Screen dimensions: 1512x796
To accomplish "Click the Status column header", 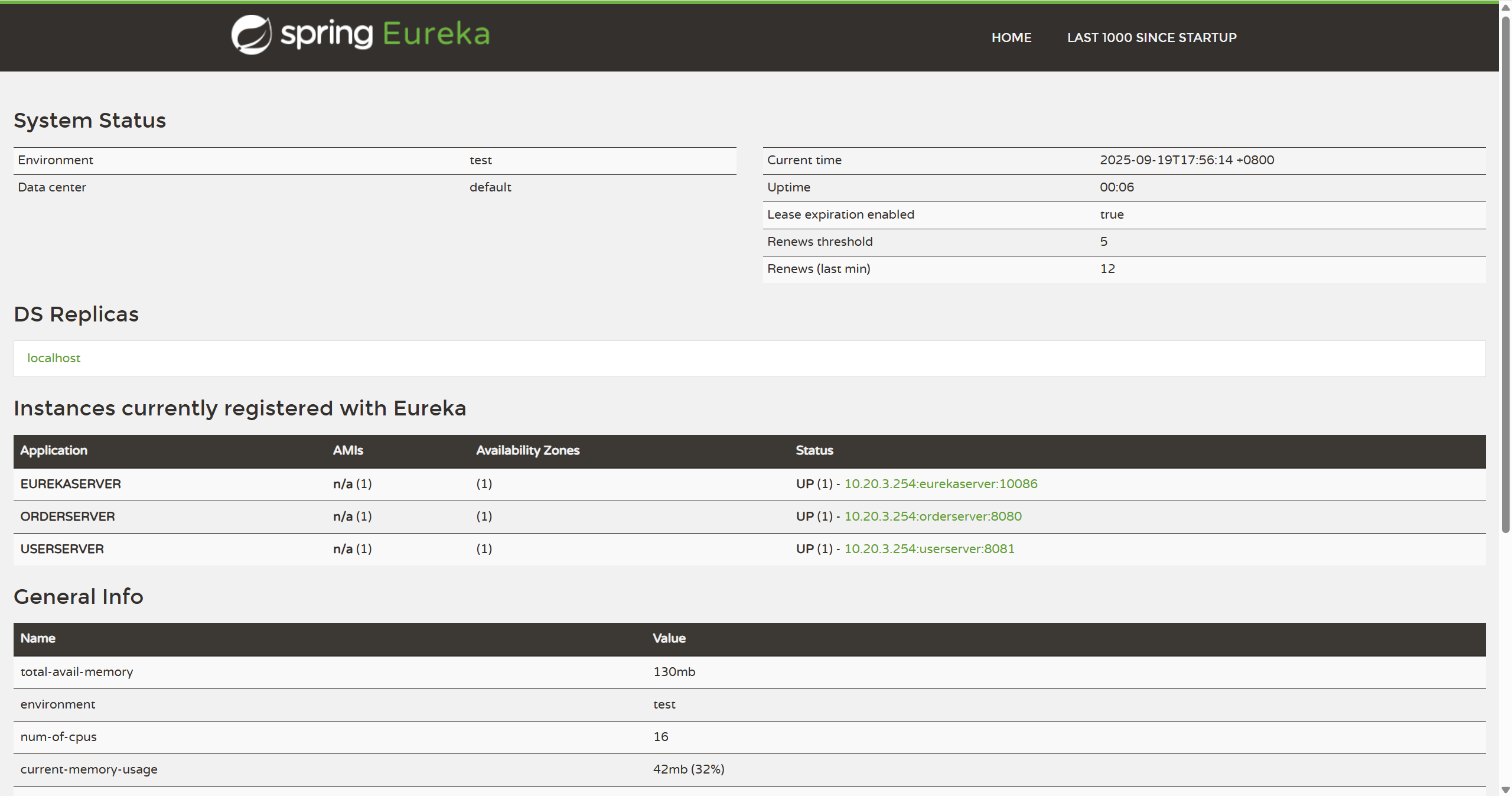I will [x=814, y=450].
